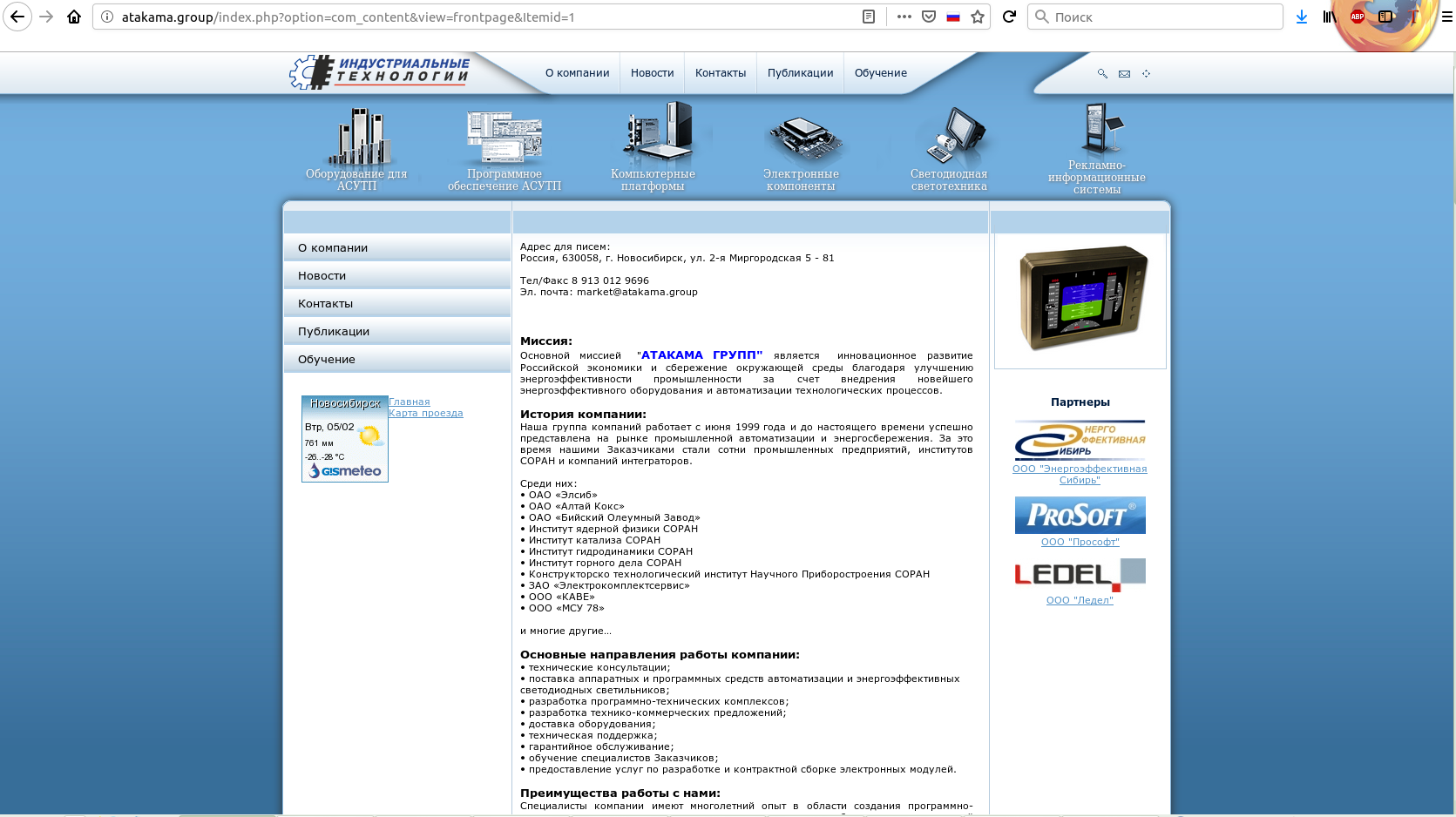Viewport: 1456px width, 817px height.
Task: Show the browser sidebar
Action: (1385, 17)
